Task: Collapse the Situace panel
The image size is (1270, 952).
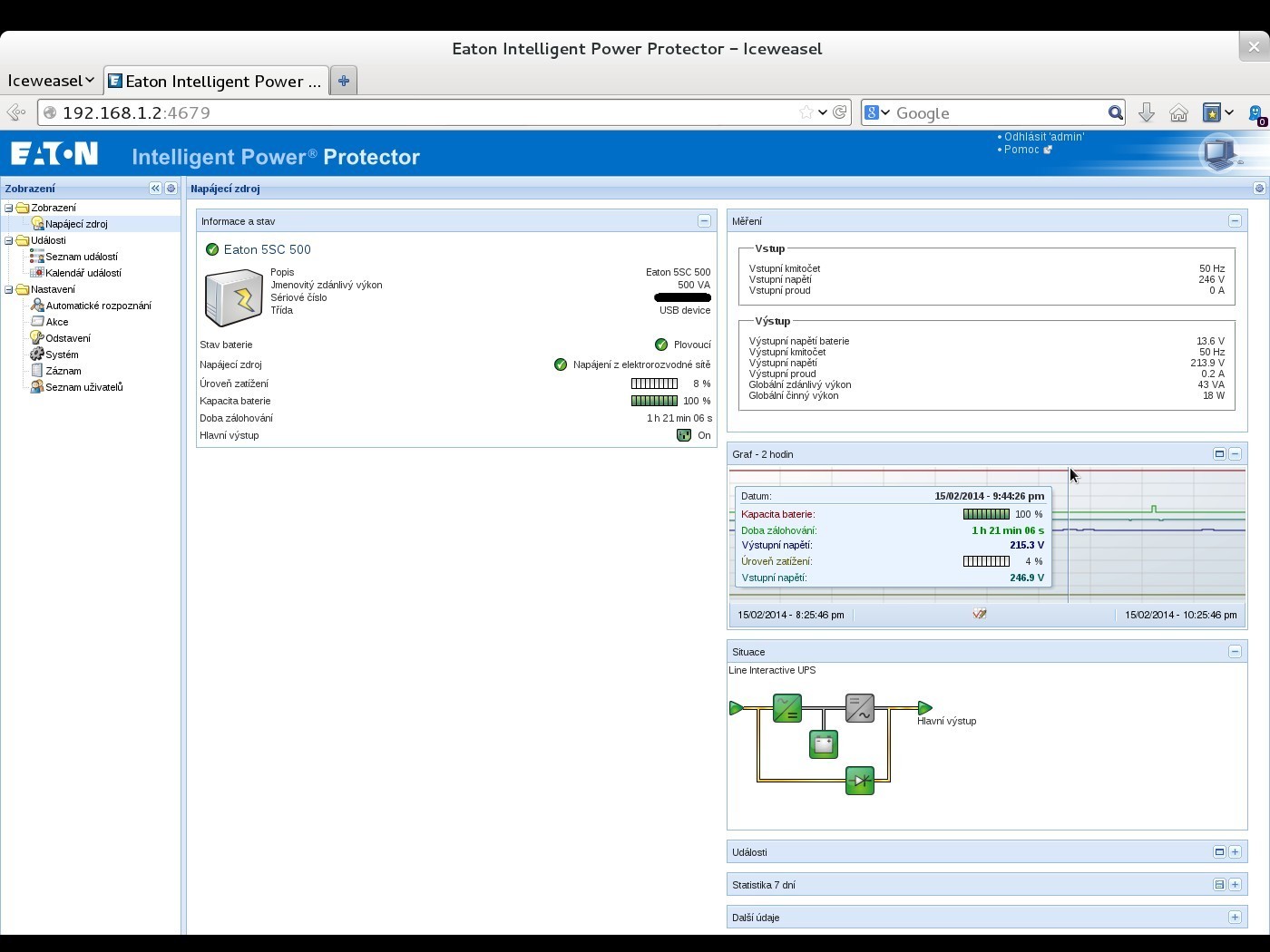Action: point(1235,652)
